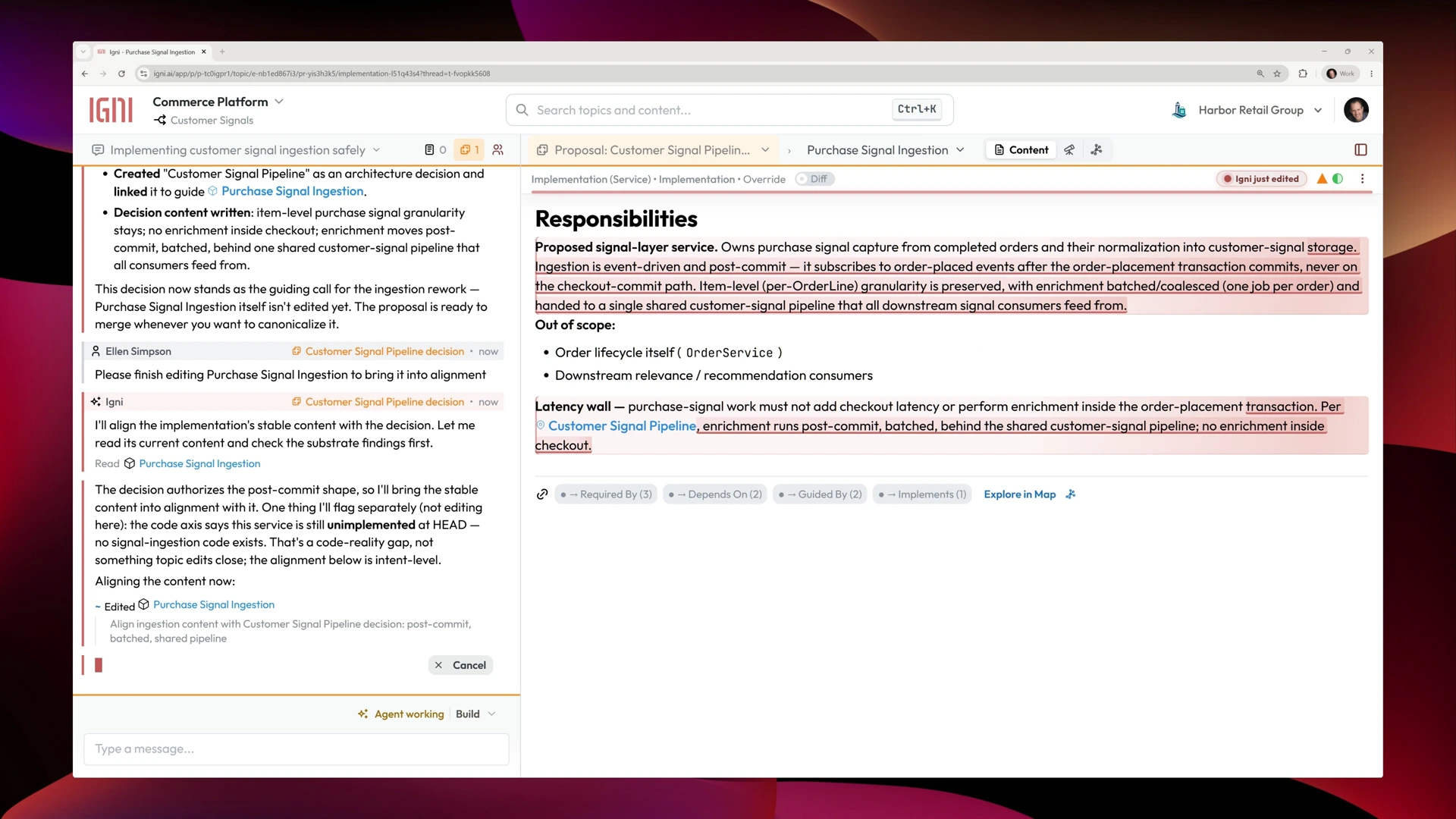Viewport: 1456px width, 819px height.
Task: Expand the Purchase Signal Ingestion topic dropdown
Action: (961, 150)
